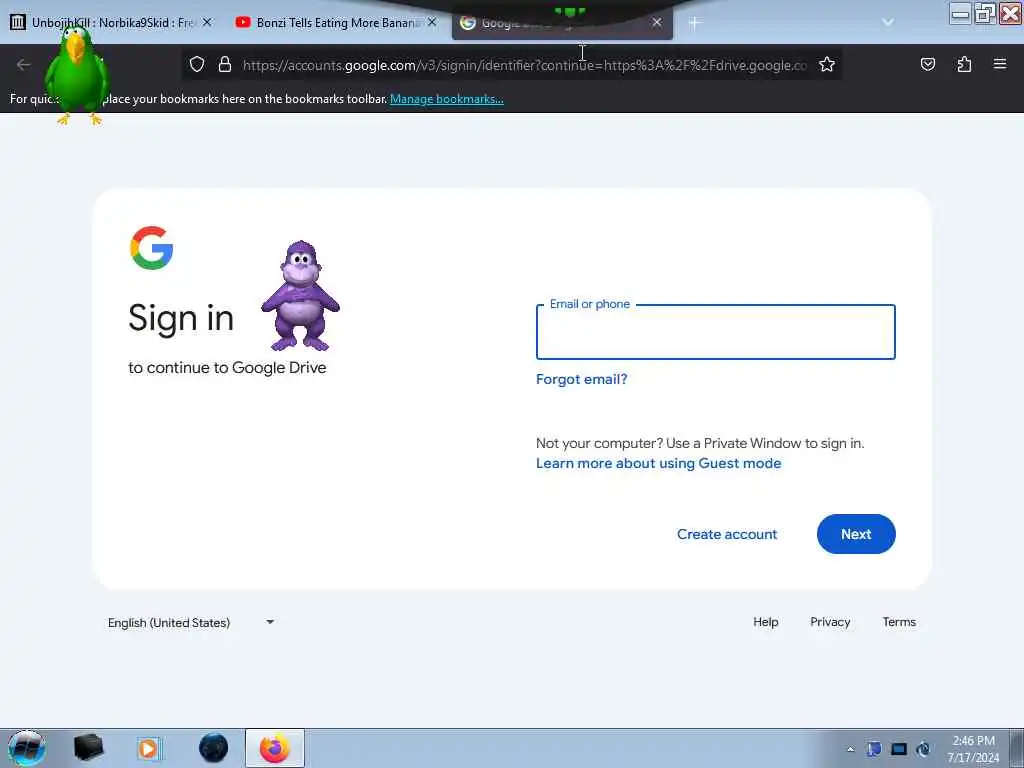This screenshot has width=1024, height=768.
Task: Open the Windows Start orb
Action: [x=27, y=748]
